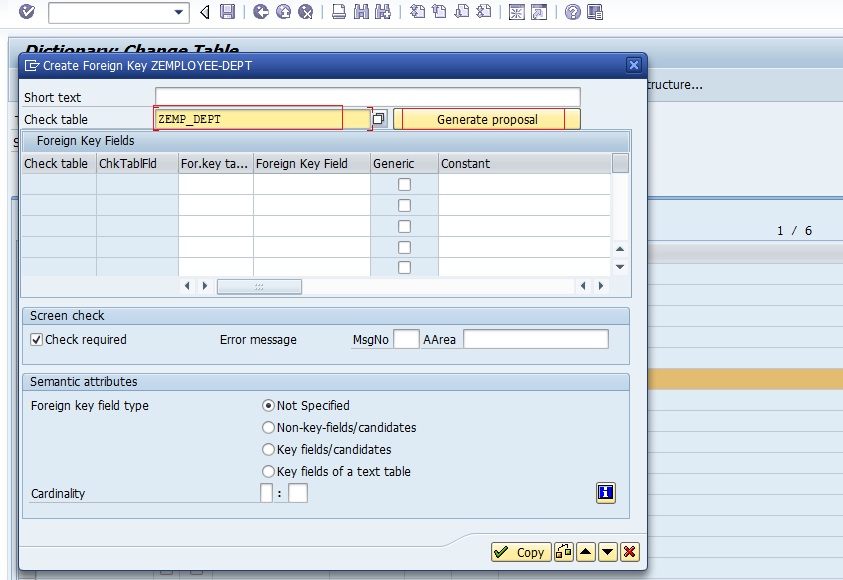This screenshot has height=580, width=843.
Task: Check the Generic checkbox in the first row
Action: pos(405,184)
